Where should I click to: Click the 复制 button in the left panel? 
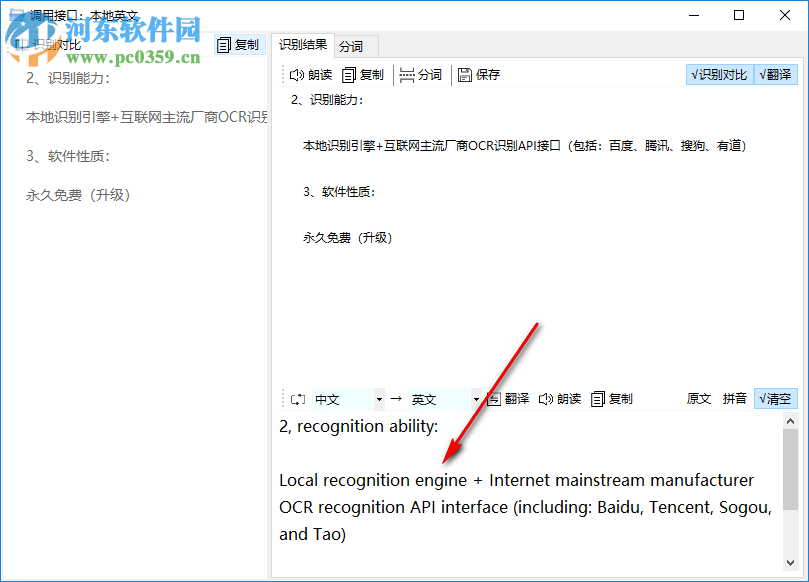240,44
